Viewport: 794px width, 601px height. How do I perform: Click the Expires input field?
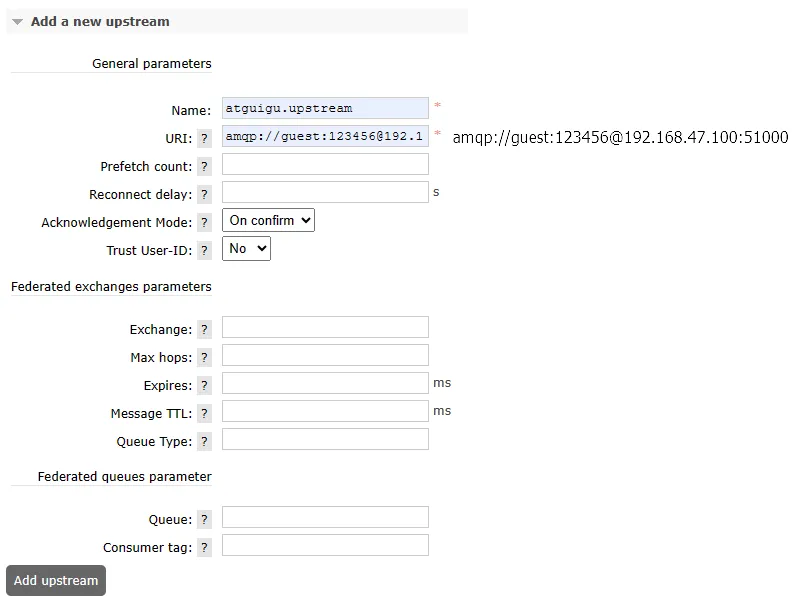click(325, 383)
